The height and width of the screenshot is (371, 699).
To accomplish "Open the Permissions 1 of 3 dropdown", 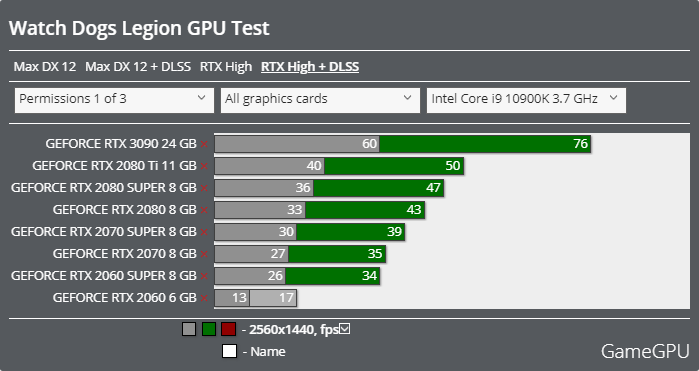I will coord(114,100).
